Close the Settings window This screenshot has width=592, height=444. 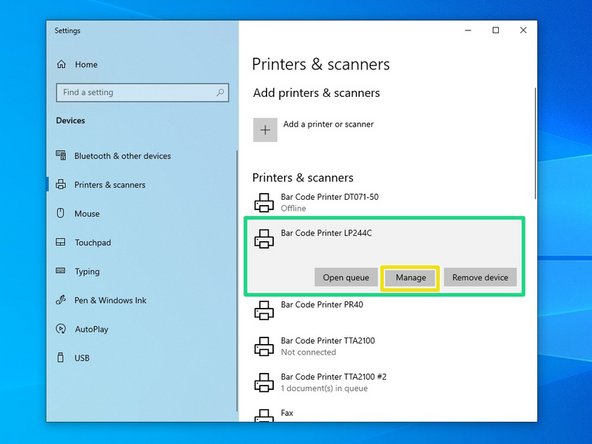coord(523,30)
